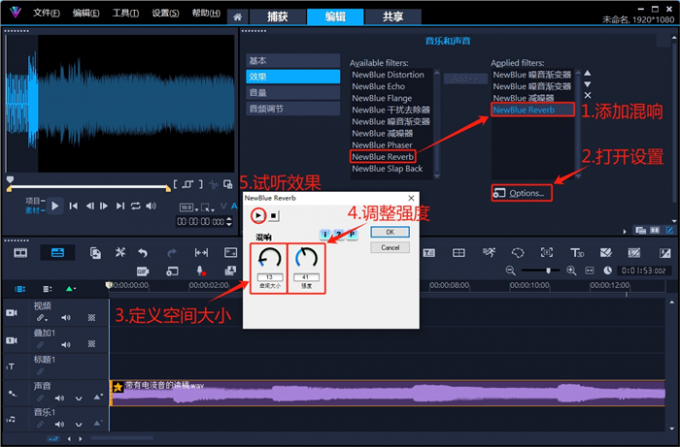Move applied filter down

point(587,84)
